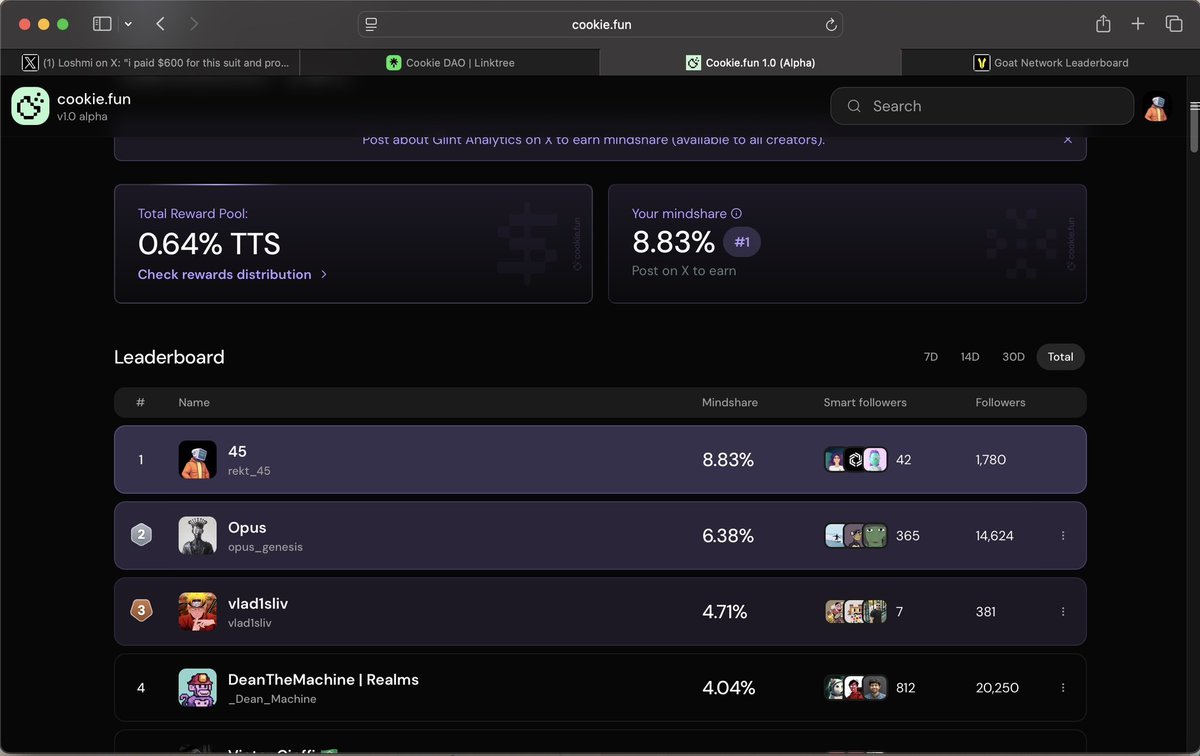The height and width of the screenshot is (756, 1200).
Task: Click the rekt_45 handle
Action: pyautogui.click(x=249, y=471)
